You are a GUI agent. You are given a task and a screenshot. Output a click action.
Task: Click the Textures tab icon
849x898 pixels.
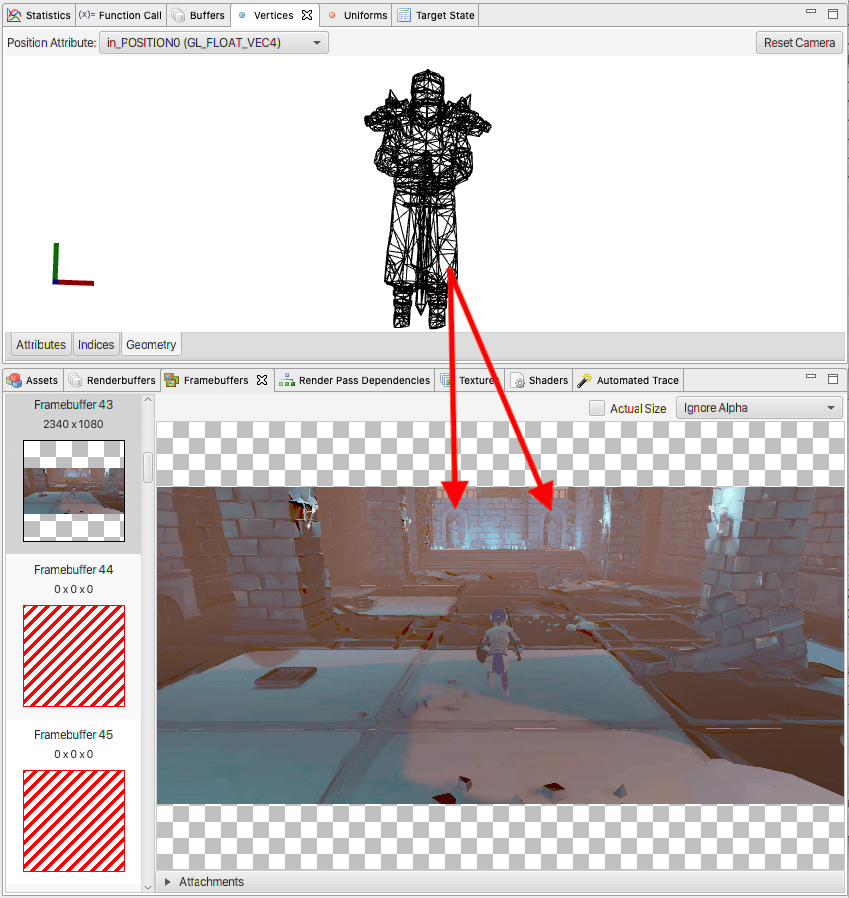[x=446, y=380]
